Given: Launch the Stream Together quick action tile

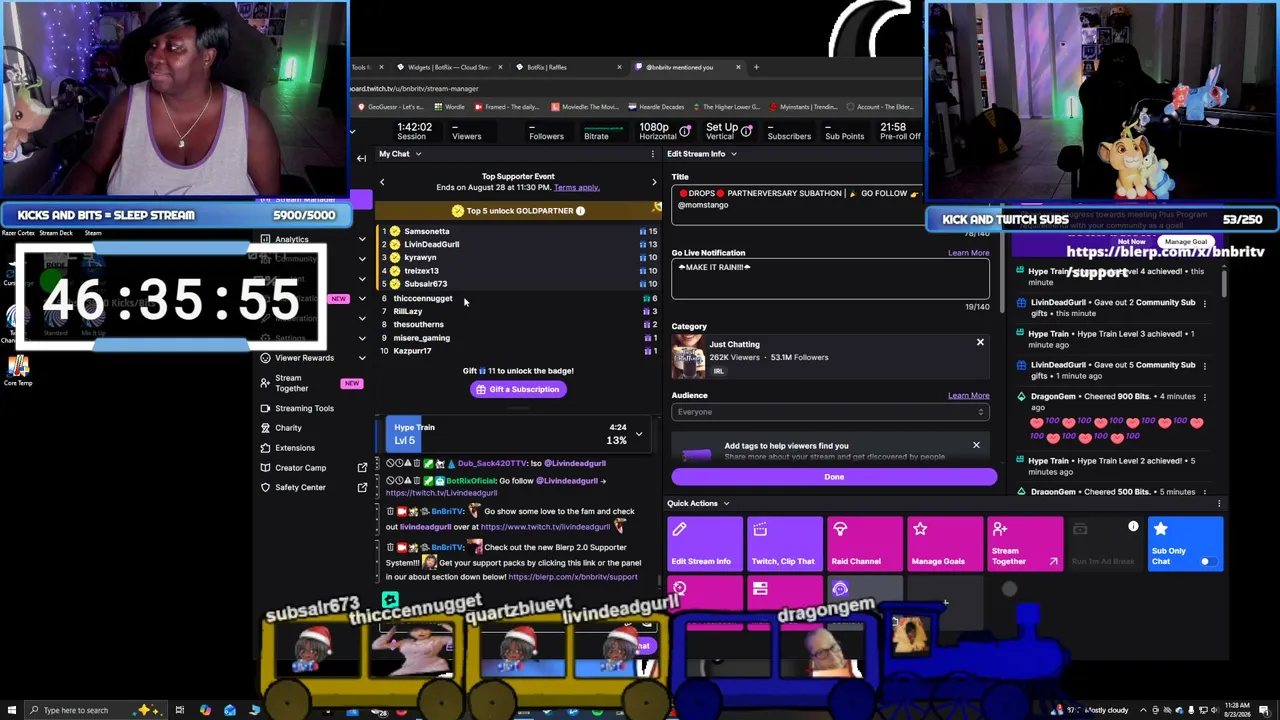Looking at the screenshot, I should (1024, 544).
